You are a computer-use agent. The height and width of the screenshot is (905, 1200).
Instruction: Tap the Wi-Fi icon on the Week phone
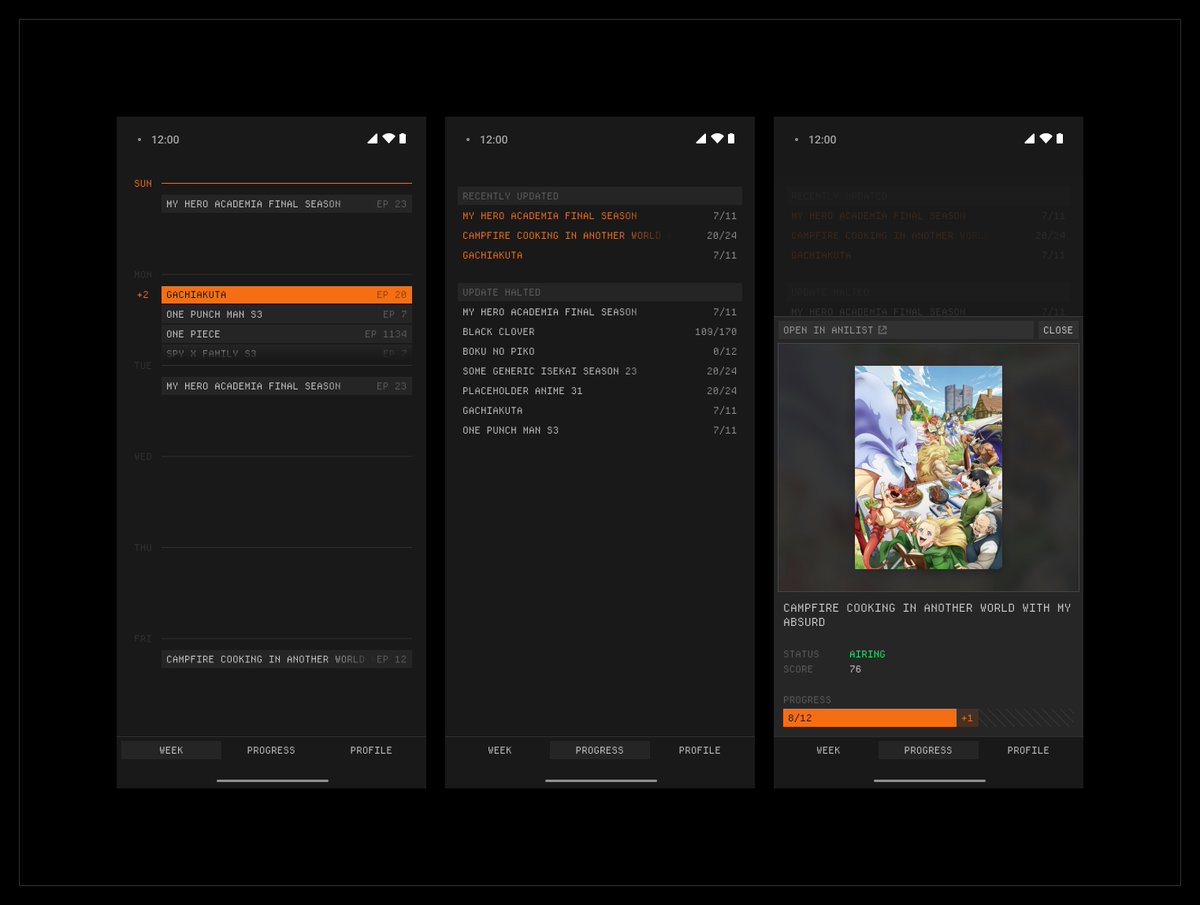click(x=388, y=139)
